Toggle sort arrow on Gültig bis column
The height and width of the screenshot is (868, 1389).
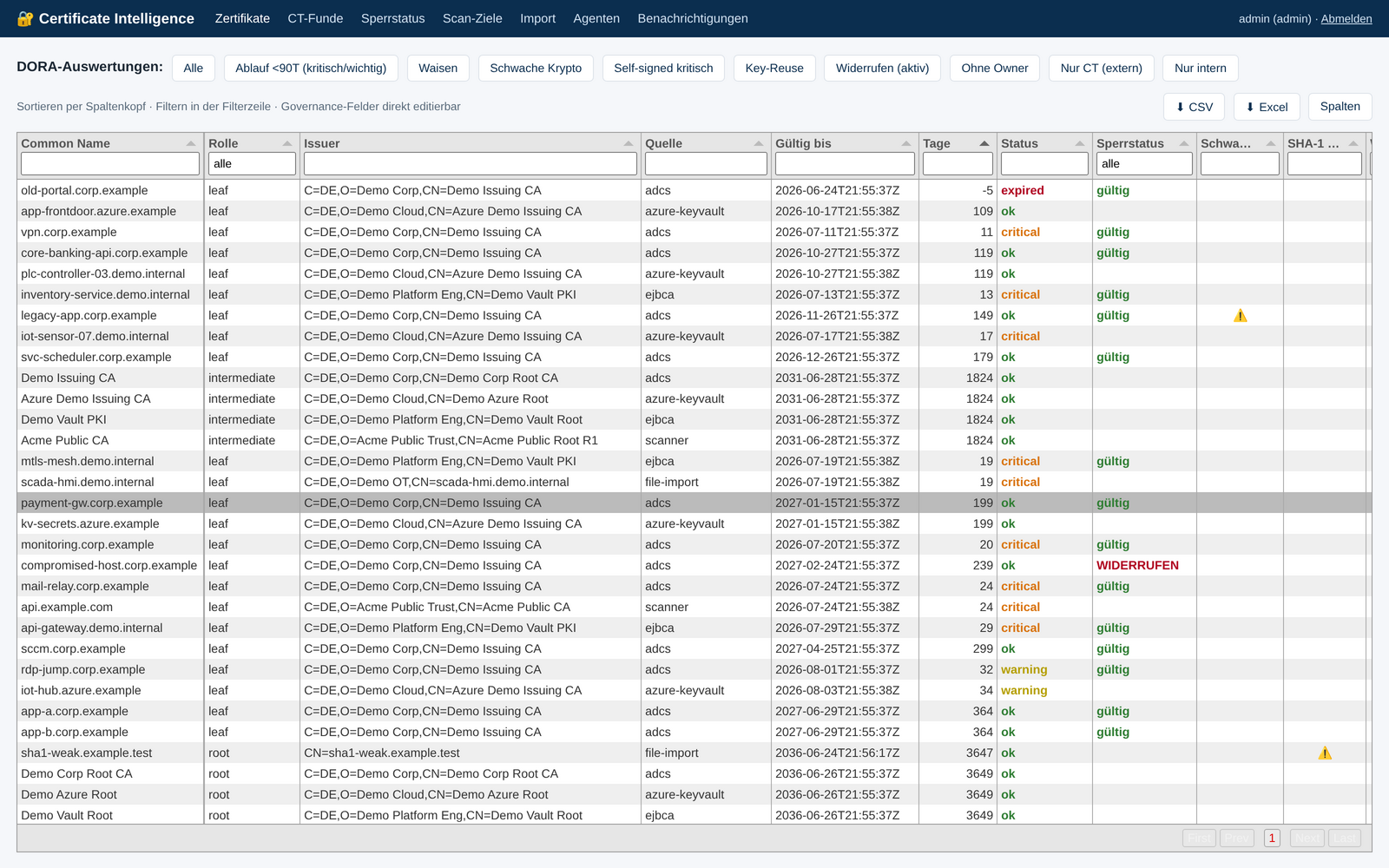click(x=906, y=143)
